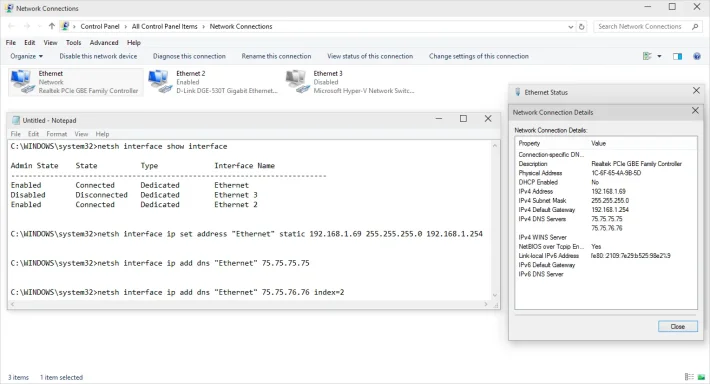Click Notepad vertical scrollbar down arrow

click(x=494, y=295)
